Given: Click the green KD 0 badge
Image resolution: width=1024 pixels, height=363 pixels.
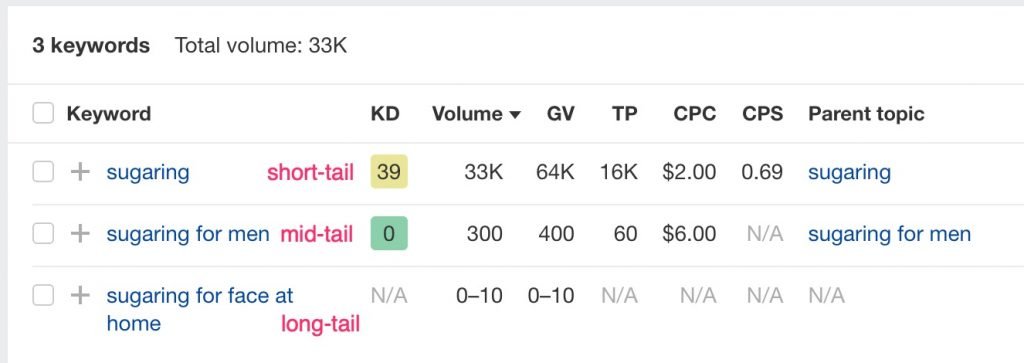Looking at the screenshot, I should tap(389, 233).
